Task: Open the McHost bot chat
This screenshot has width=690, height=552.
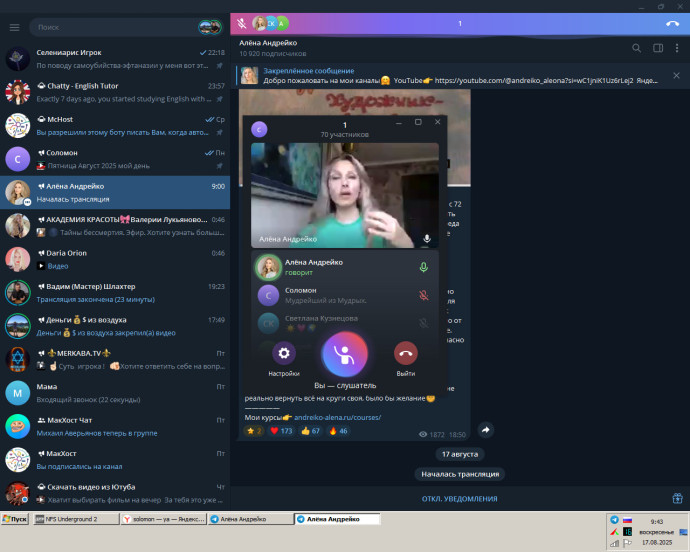Action: point(115,125)
